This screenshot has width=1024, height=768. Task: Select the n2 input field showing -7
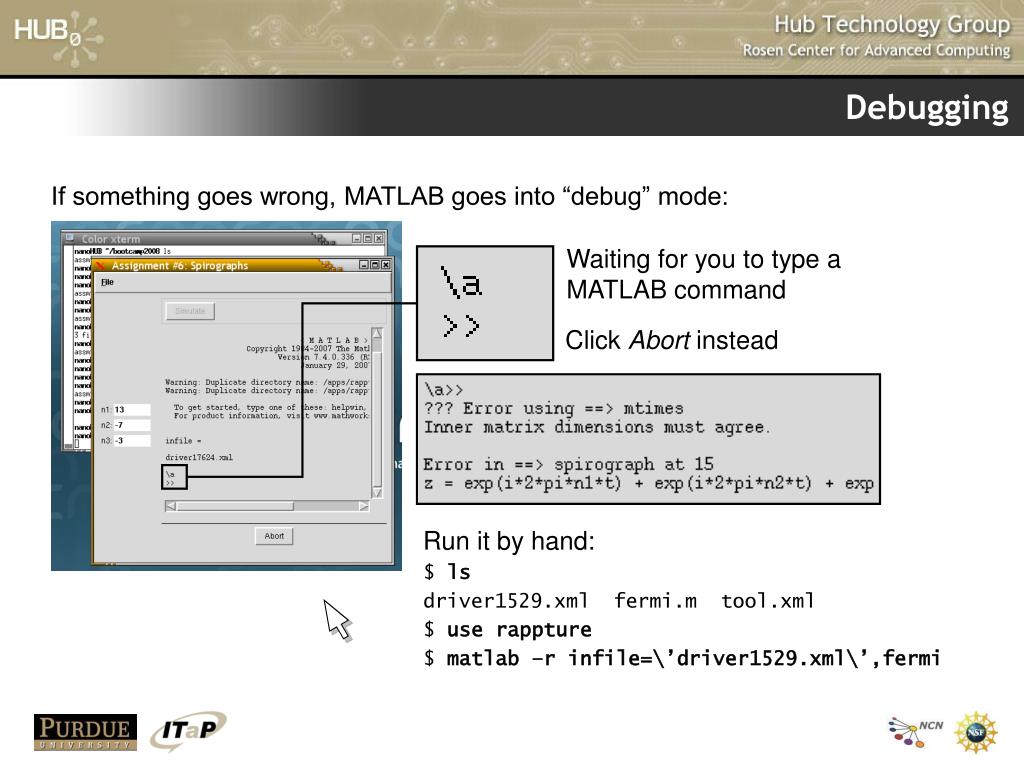click(131, 425)
